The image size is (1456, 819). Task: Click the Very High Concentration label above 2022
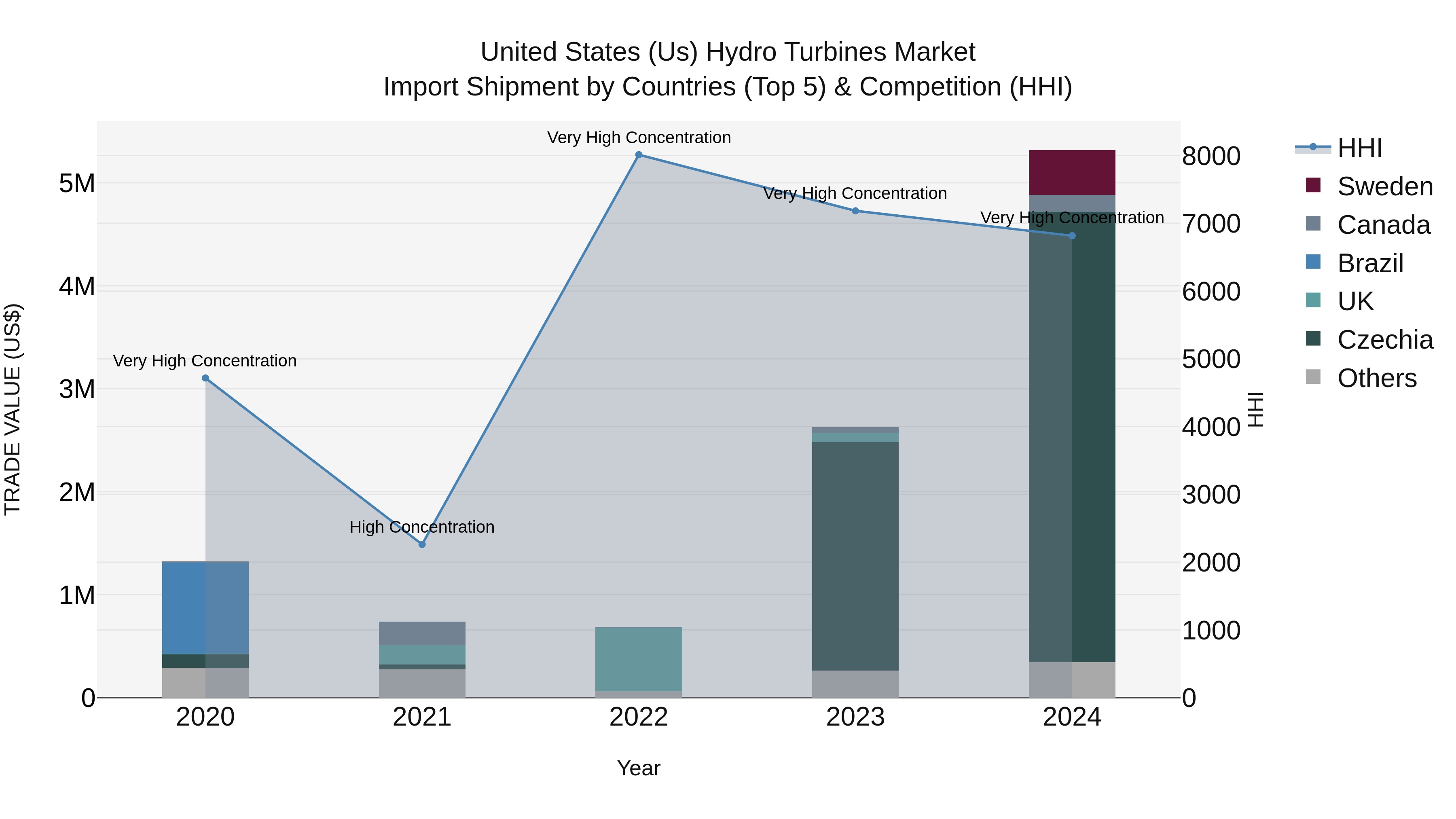point(639,138)
